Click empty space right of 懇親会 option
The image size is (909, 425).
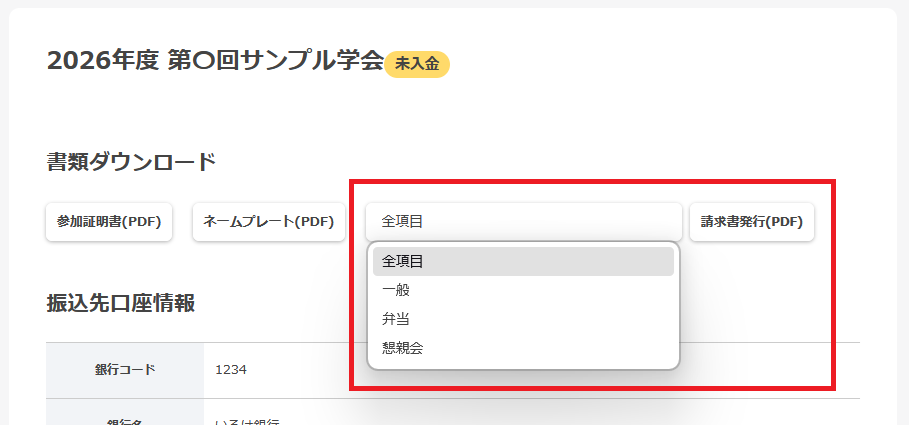tap(560, 348)
